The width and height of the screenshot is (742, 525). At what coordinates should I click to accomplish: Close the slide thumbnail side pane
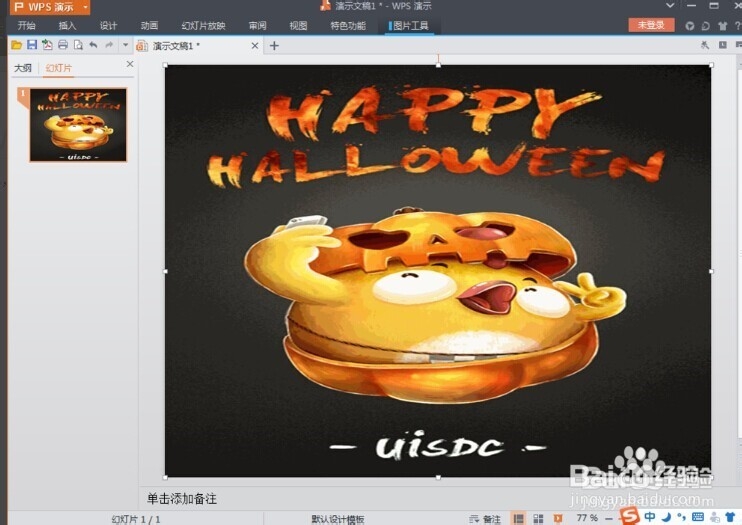(x=130, y=64)
